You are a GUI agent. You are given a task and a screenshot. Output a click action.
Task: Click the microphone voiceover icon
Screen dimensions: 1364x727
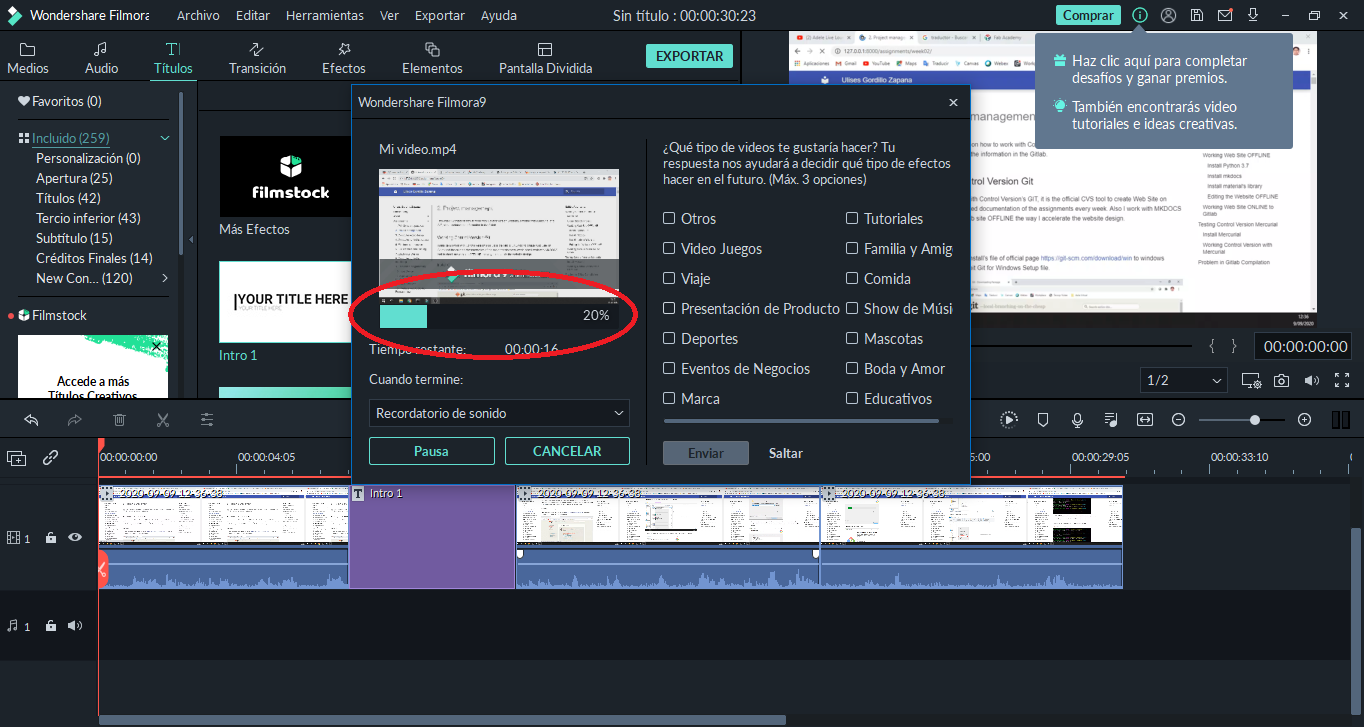tap(1077, 420)
